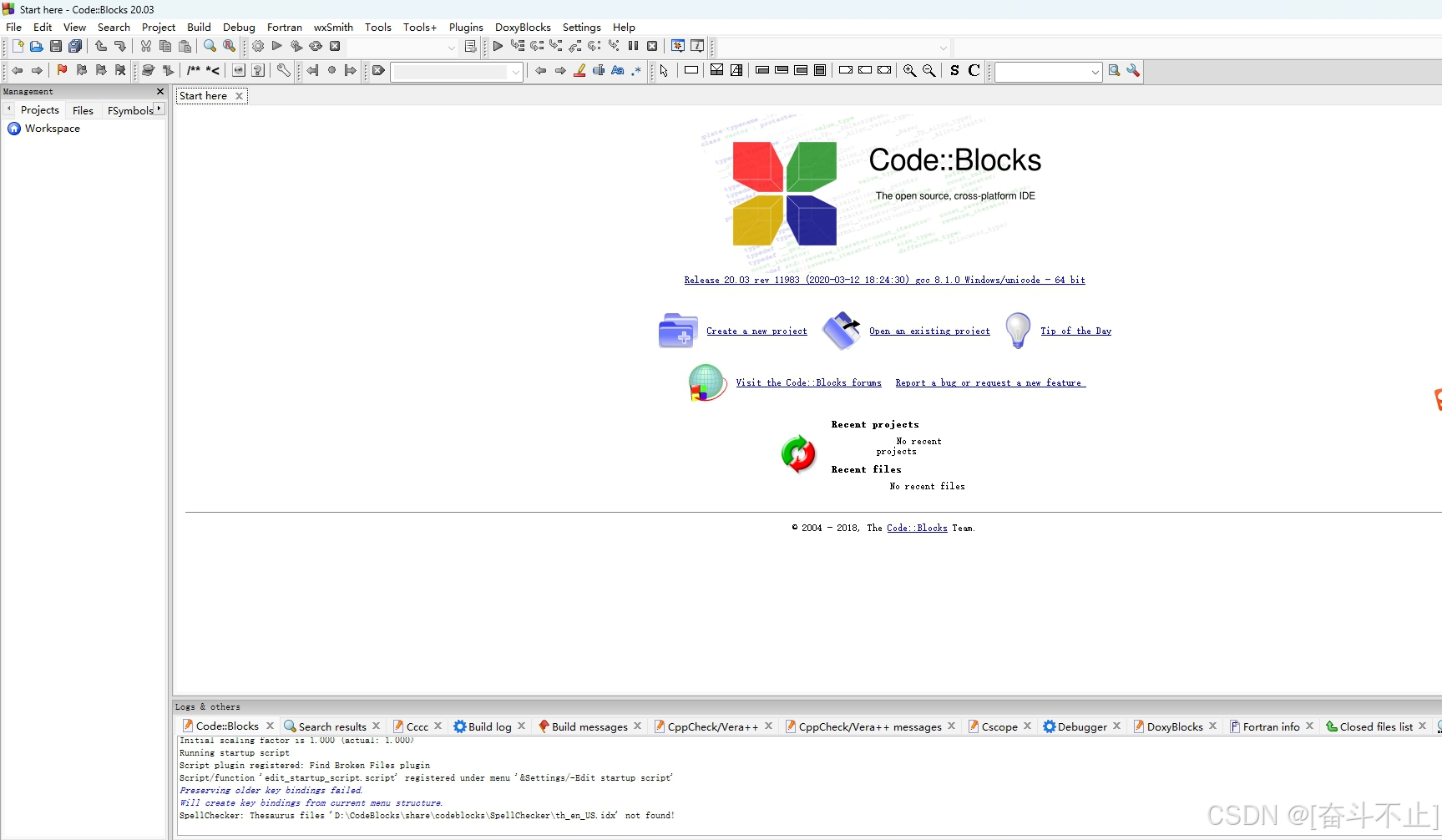Viewport: 1442px width, 840px height.
Task: Open the File menu
Action: click(x=14, y=27)
